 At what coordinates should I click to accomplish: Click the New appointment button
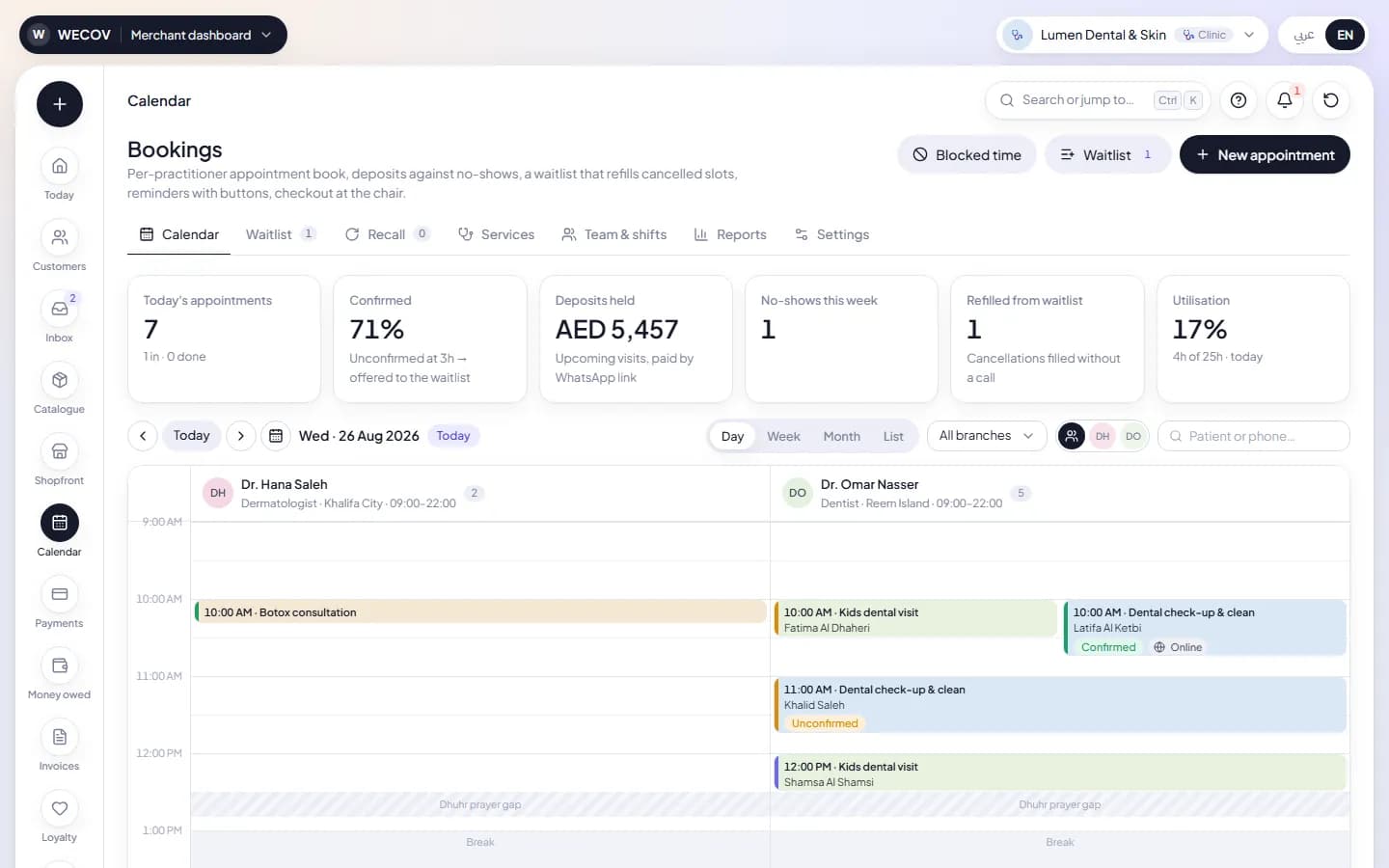[x=1265, y=154]
